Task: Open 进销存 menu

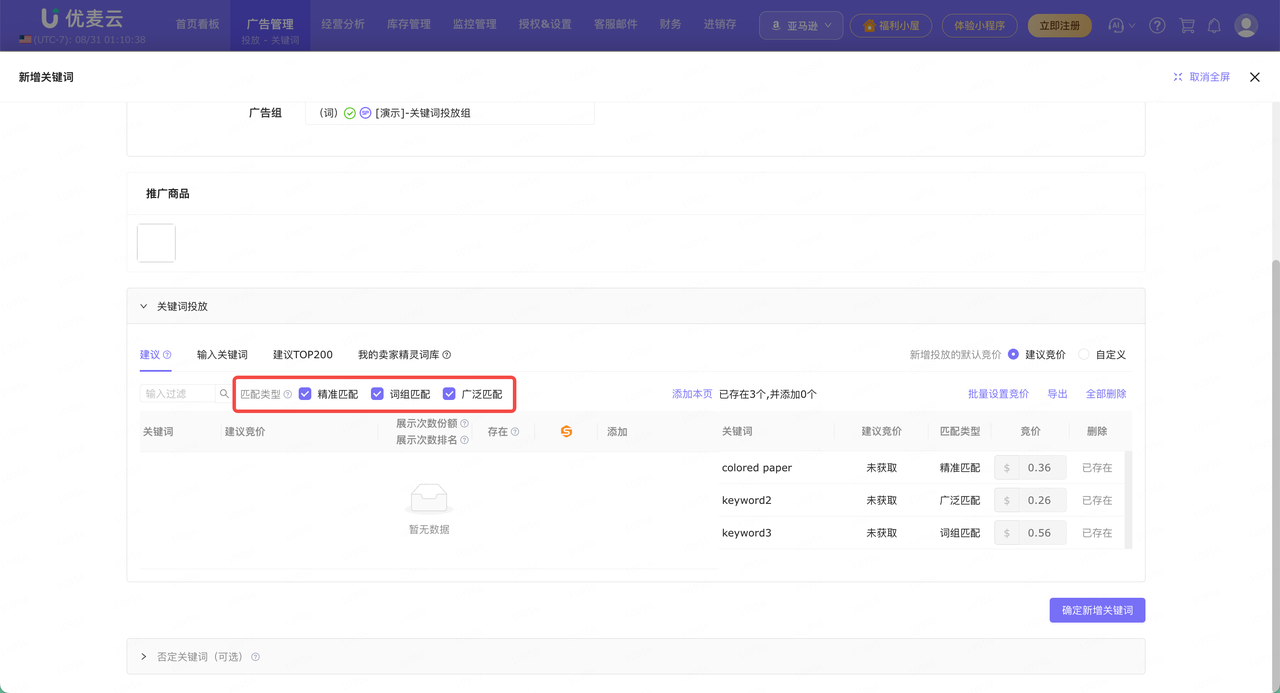Action: (720, 24)
